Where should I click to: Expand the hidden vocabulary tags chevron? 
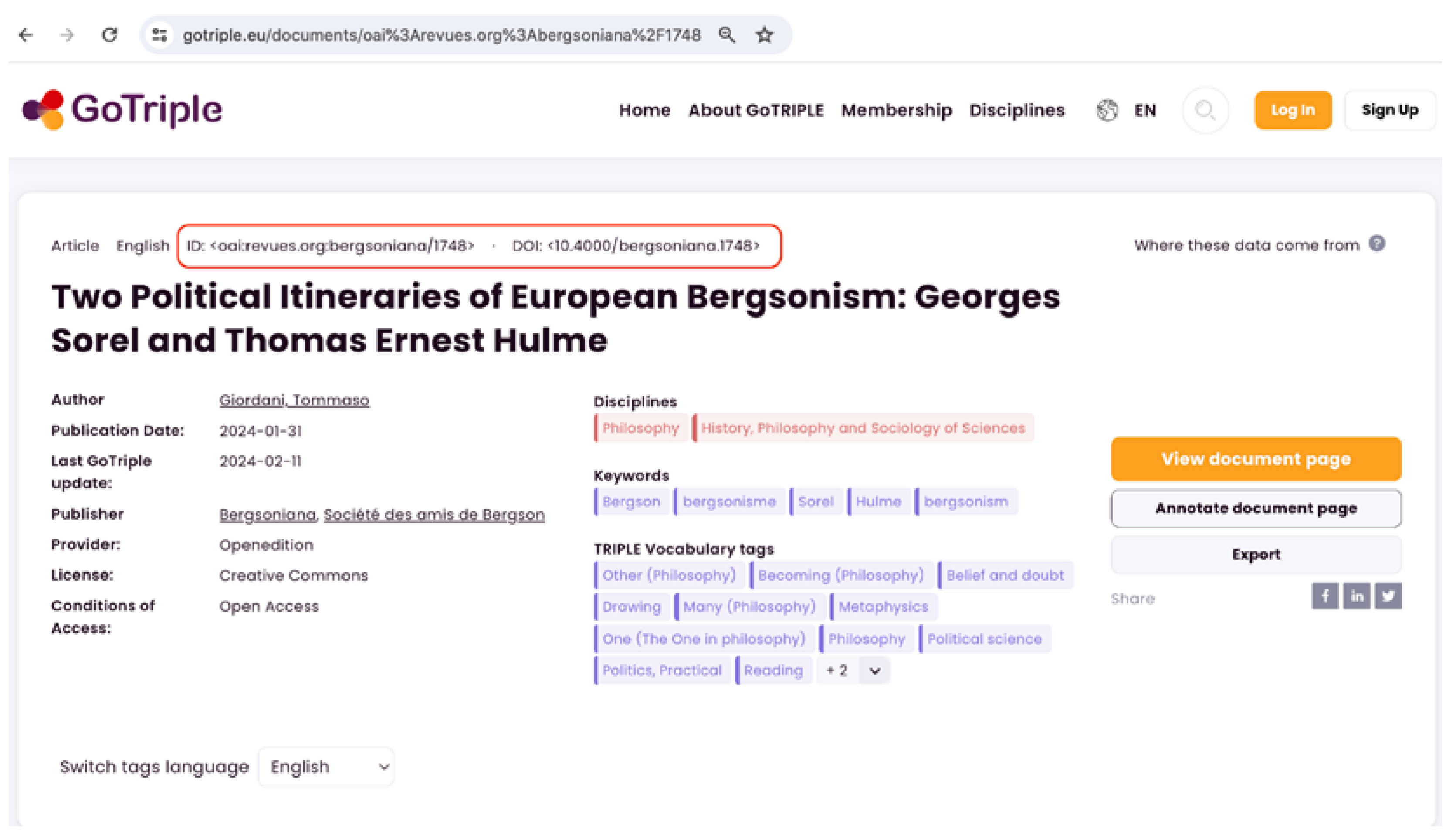tap(874, 671)
